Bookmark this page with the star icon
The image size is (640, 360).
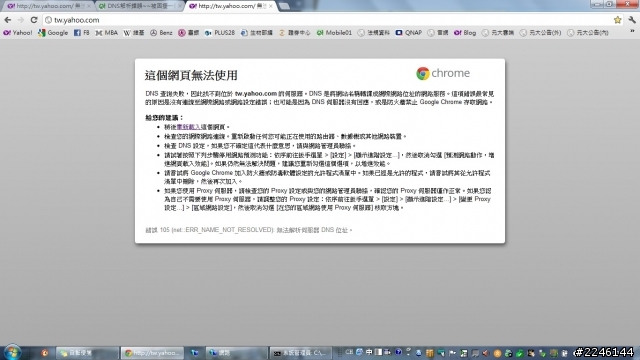click(x=618, y=20)
